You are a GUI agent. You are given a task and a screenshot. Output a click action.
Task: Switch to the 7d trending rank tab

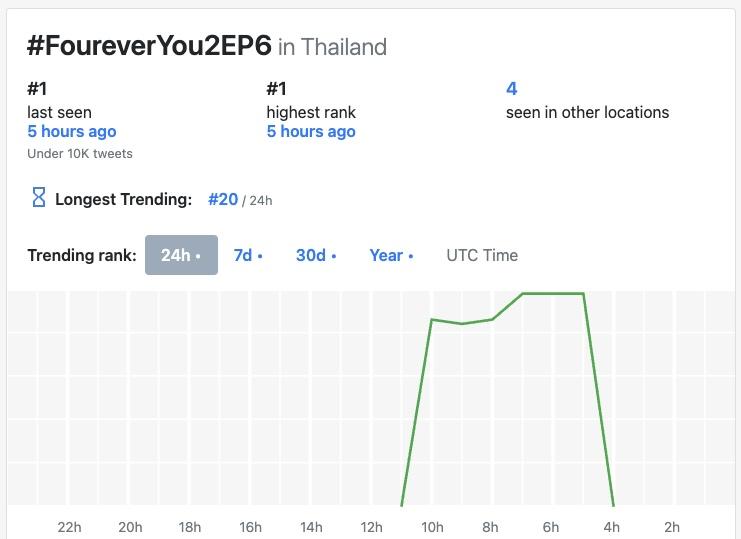248,255
